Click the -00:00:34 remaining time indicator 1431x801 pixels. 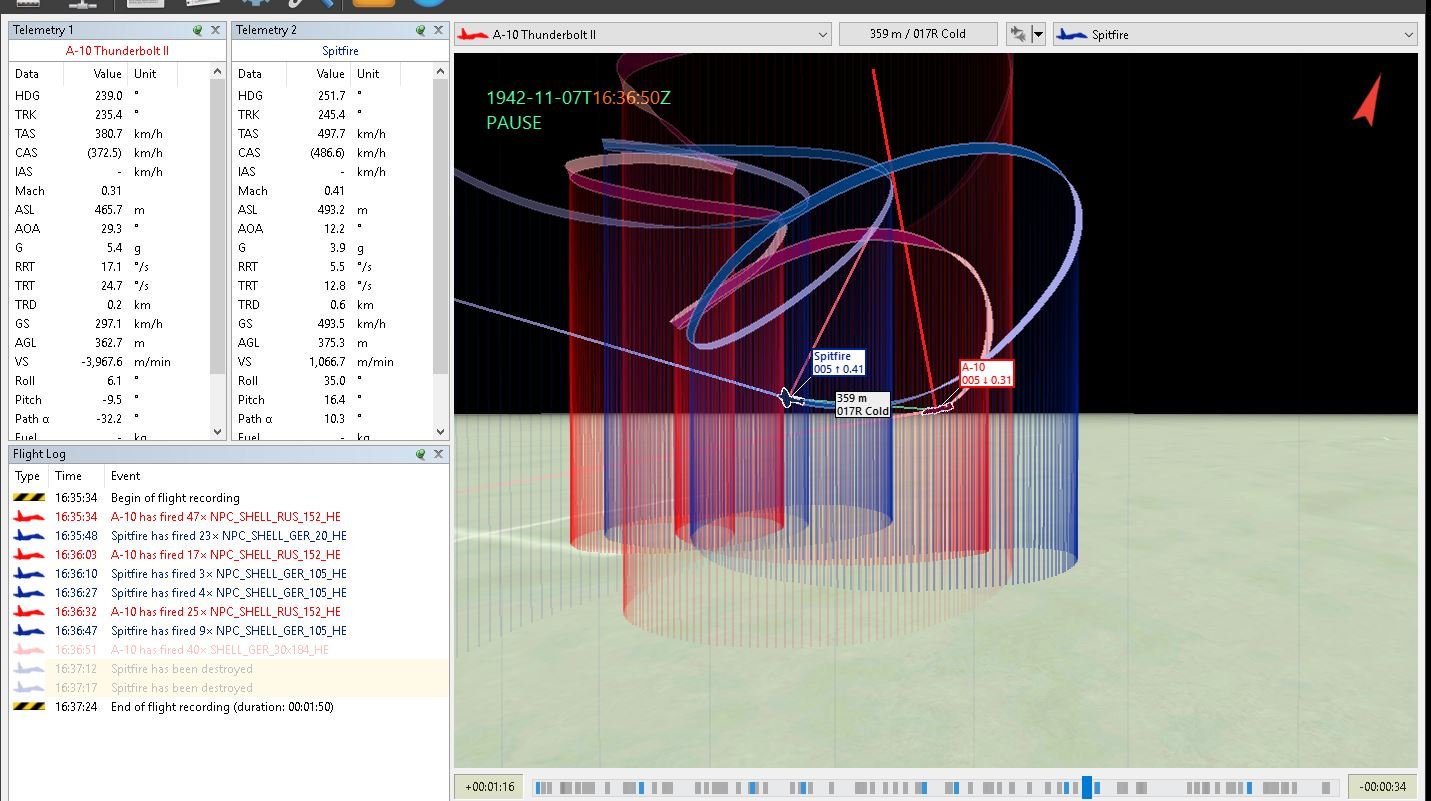pyautogui.click(x=1384, y=787)
